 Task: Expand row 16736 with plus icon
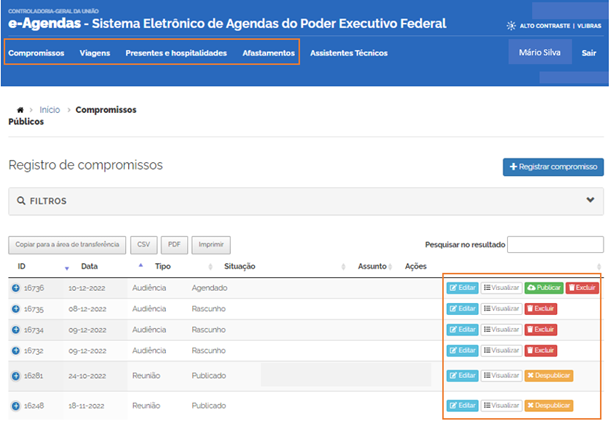pyautogui.click(x=16, y=288)
